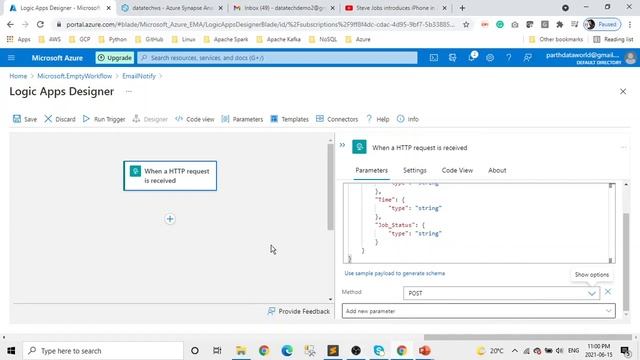The width and height of the screenshot is (640, 360).
Task: Go back in browser history
Action: coord(10,24)
